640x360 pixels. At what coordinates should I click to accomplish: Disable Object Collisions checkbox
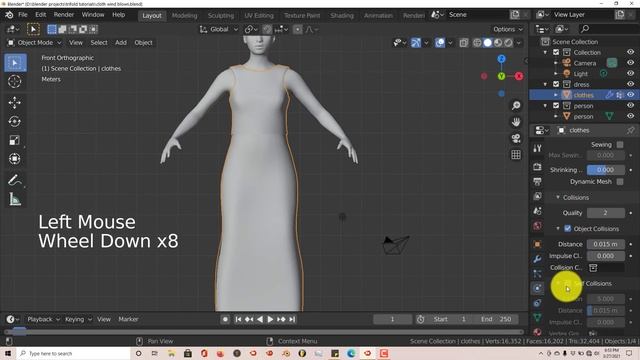[x=567, y=229]
